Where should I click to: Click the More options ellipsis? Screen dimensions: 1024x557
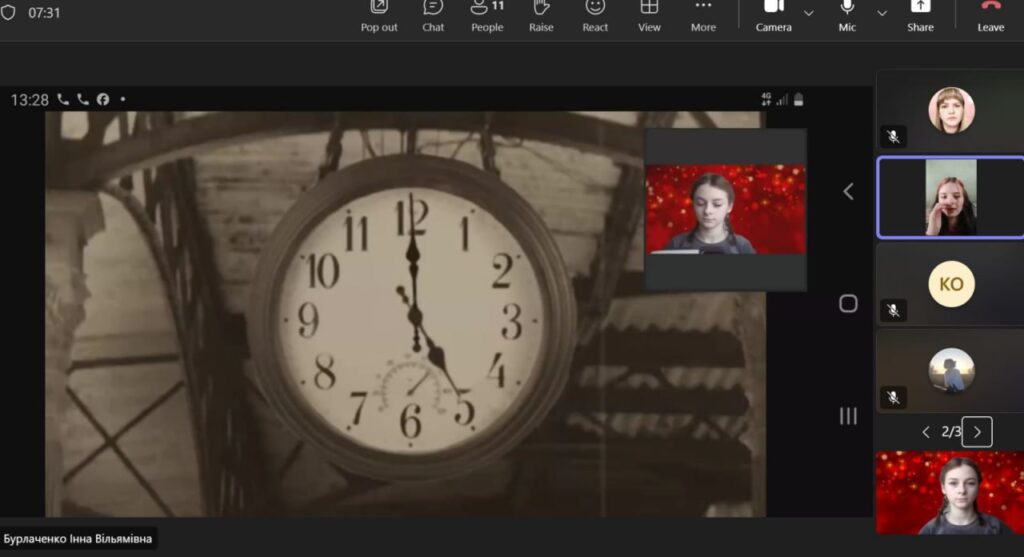pos(703,15)
